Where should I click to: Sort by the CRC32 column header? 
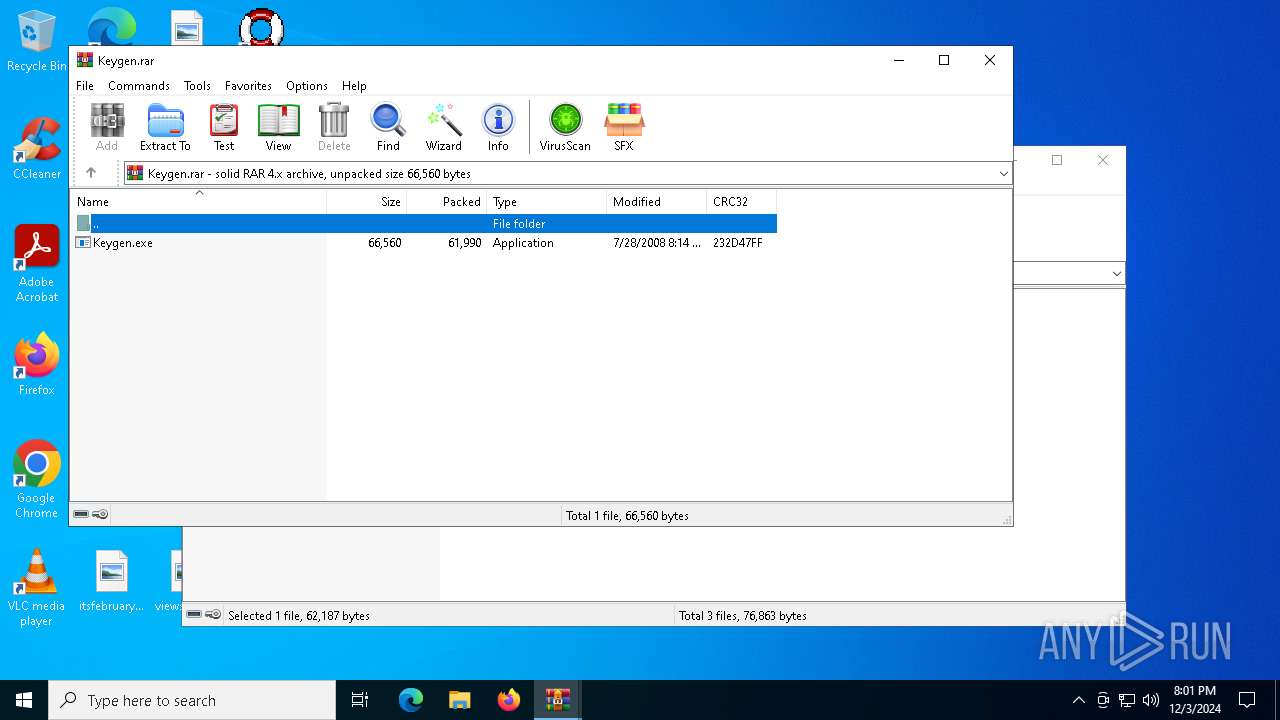[742, 202]
